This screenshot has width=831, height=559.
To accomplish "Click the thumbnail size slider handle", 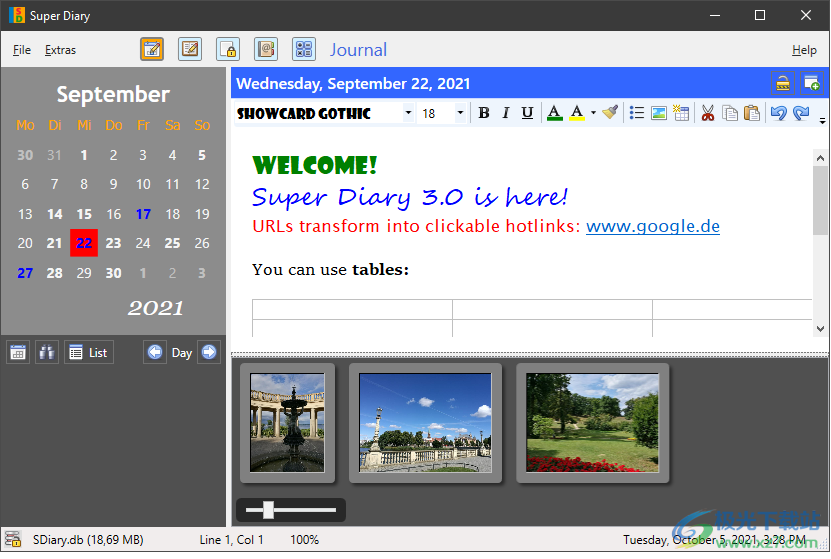I will (268, 510).
